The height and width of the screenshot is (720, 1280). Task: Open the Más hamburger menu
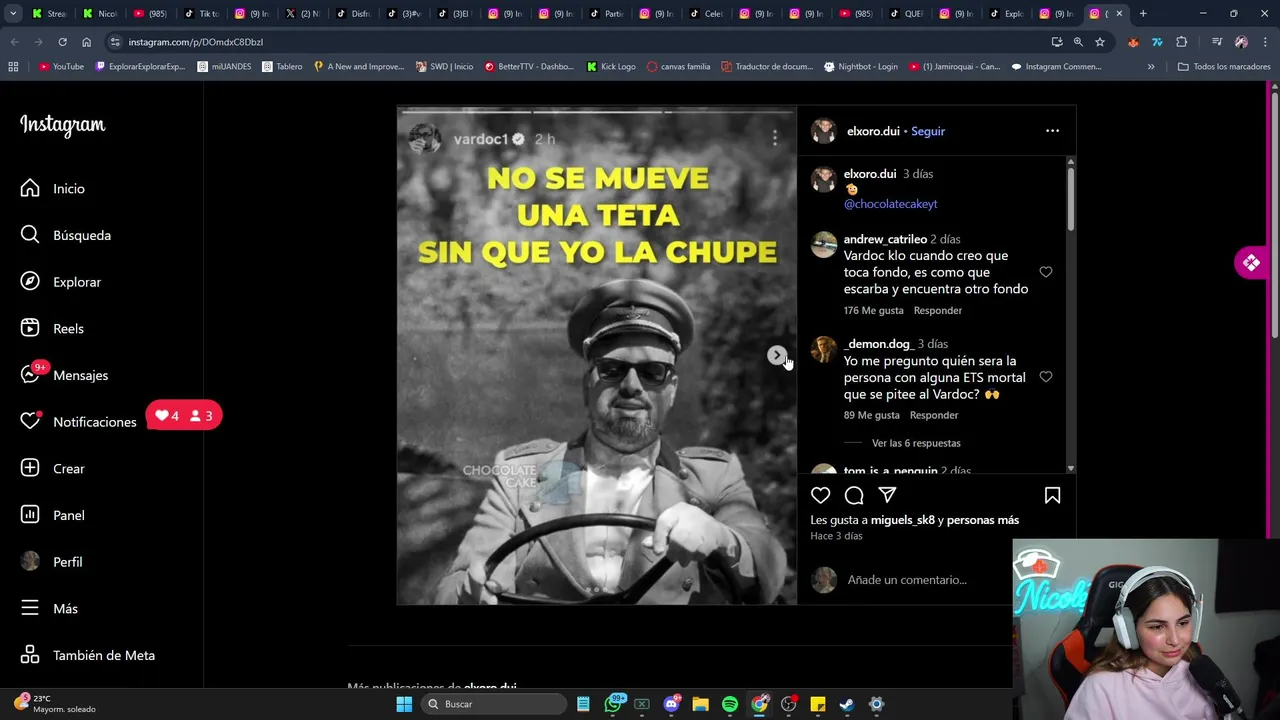tap(49, 608)
